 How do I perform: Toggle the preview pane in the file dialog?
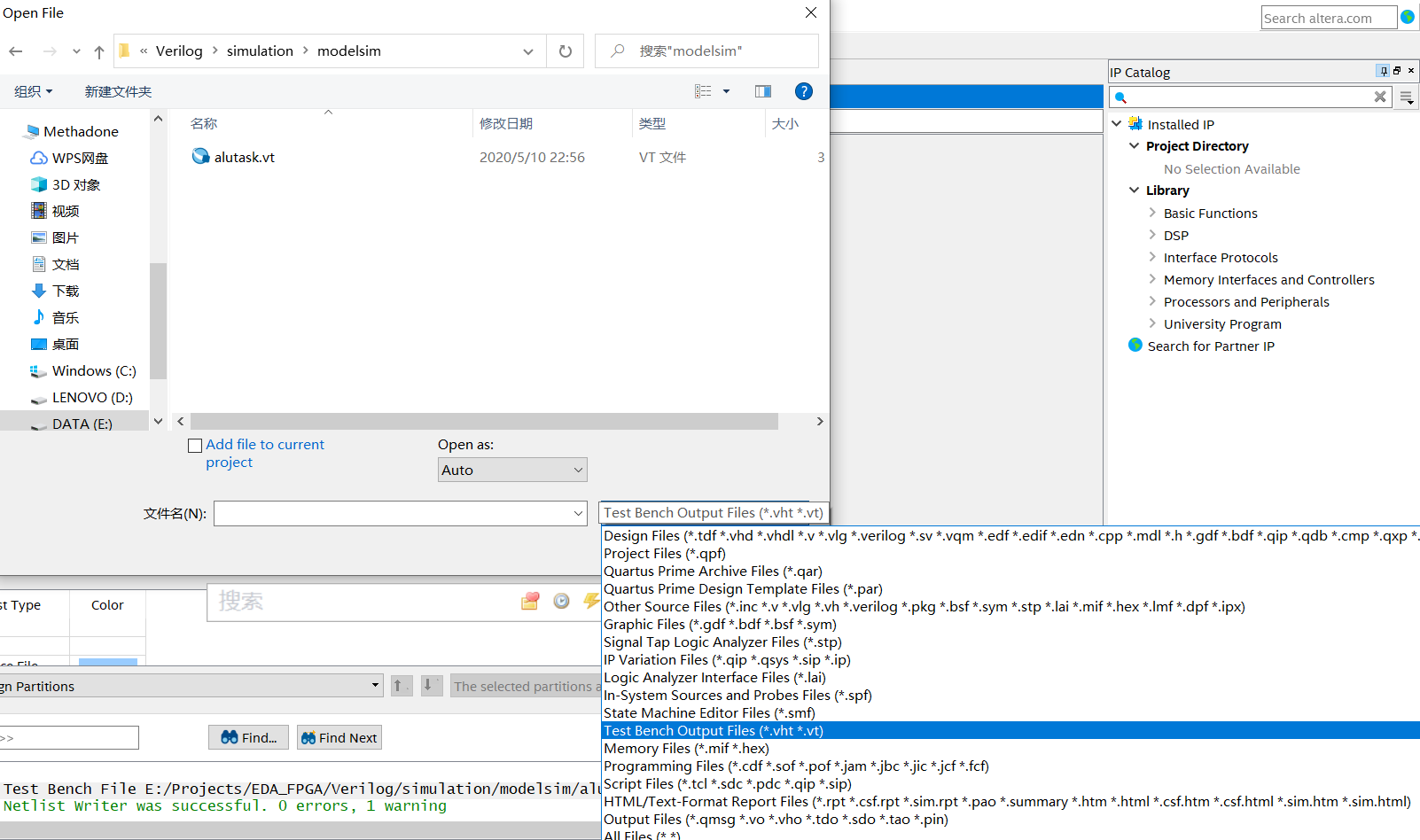click(x=762, y=91)
